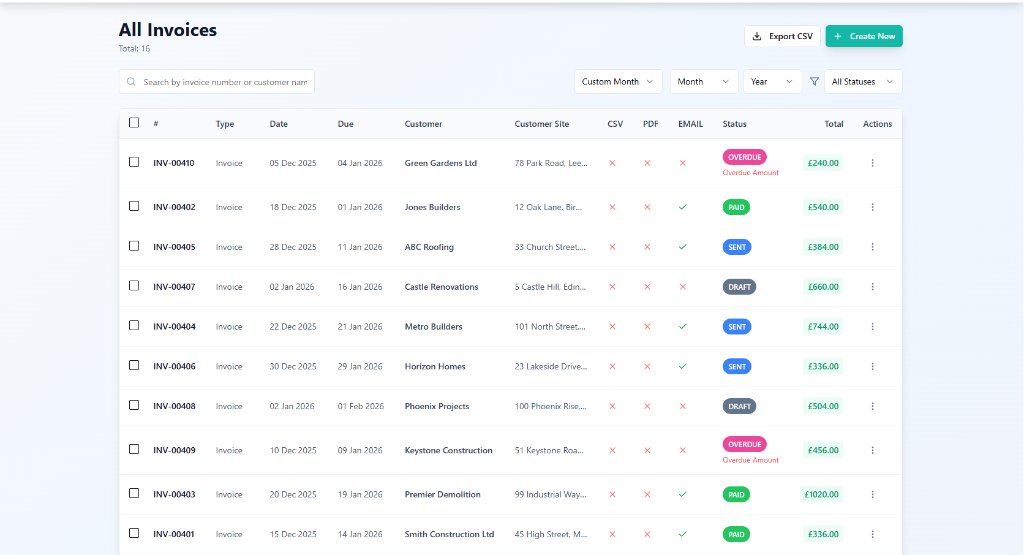Click customer name Phoenix Projects
The height and width of the screenshot is (555, 1024).
pyautogui.click(x=437, y=406)
